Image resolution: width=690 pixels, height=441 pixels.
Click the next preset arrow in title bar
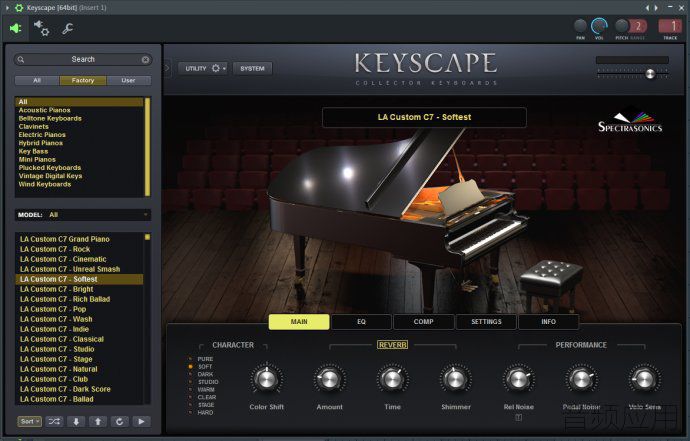point(656,7)
